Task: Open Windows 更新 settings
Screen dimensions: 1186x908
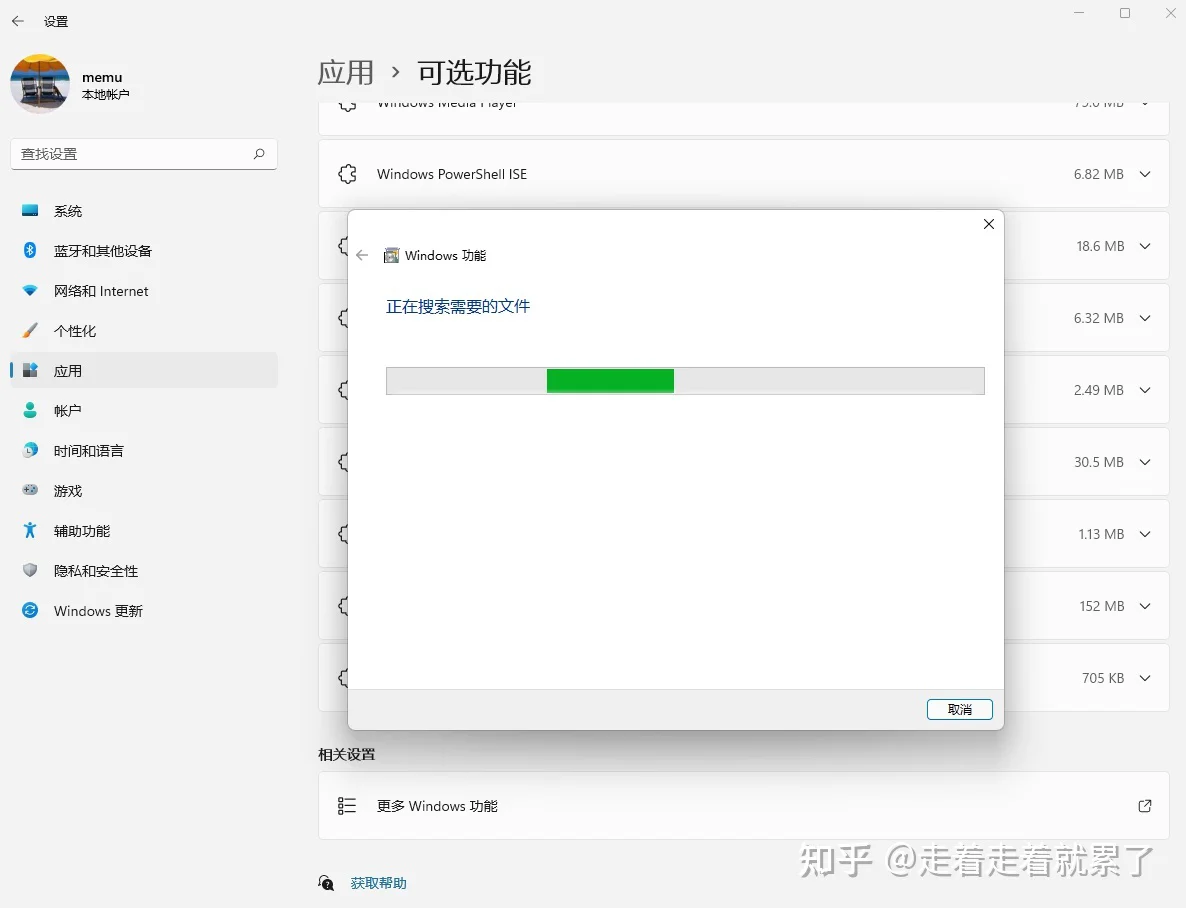Action: pos(144,611)
